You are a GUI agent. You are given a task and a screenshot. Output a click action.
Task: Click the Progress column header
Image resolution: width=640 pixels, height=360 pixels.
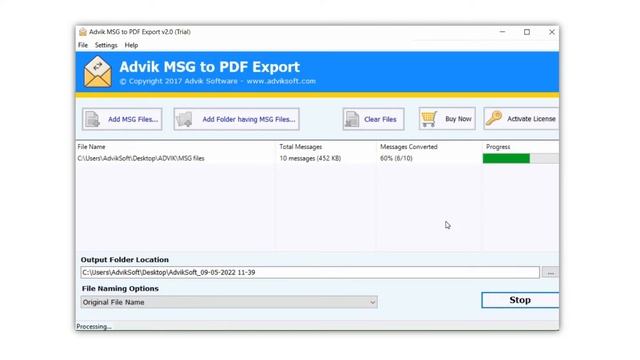pos(498,147)
